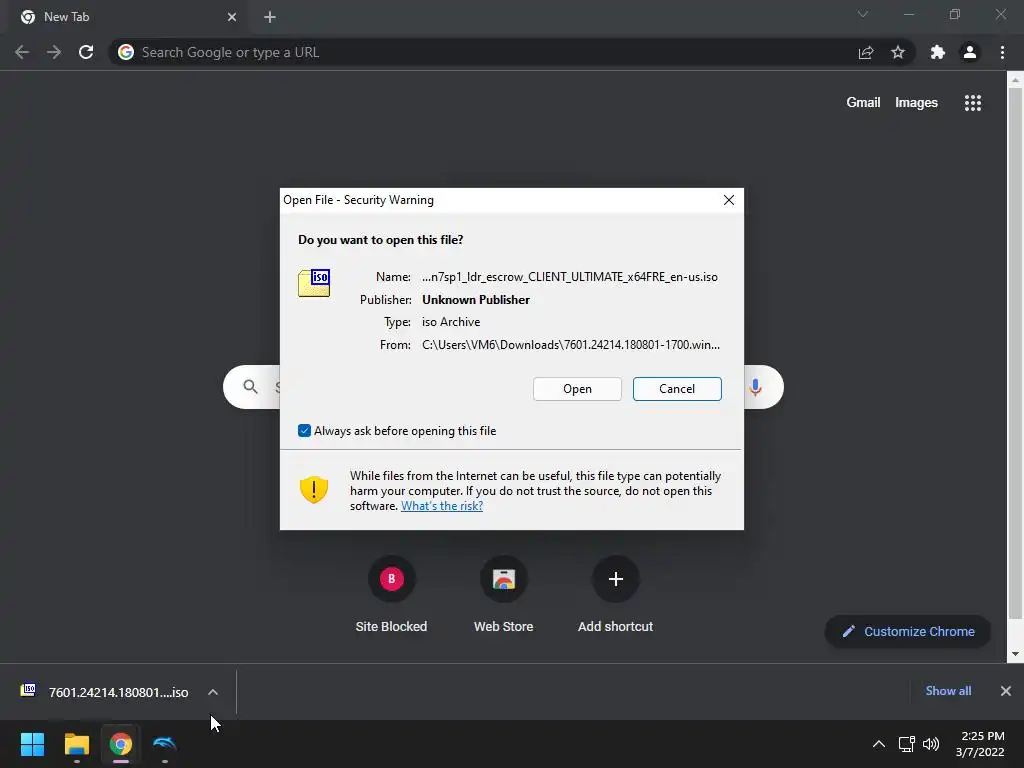Click the share page icon

click(x=866, y=52)
